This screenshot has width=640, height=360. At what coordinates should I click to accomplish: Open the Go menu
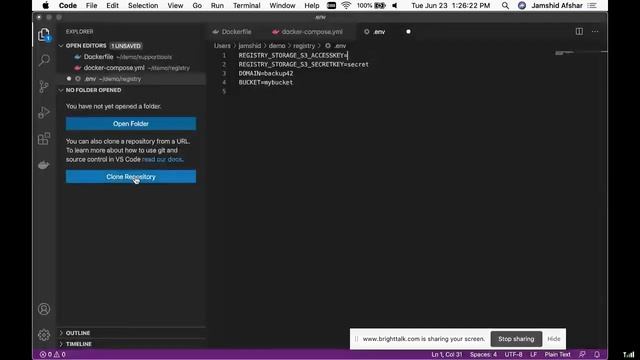[197, 6]
